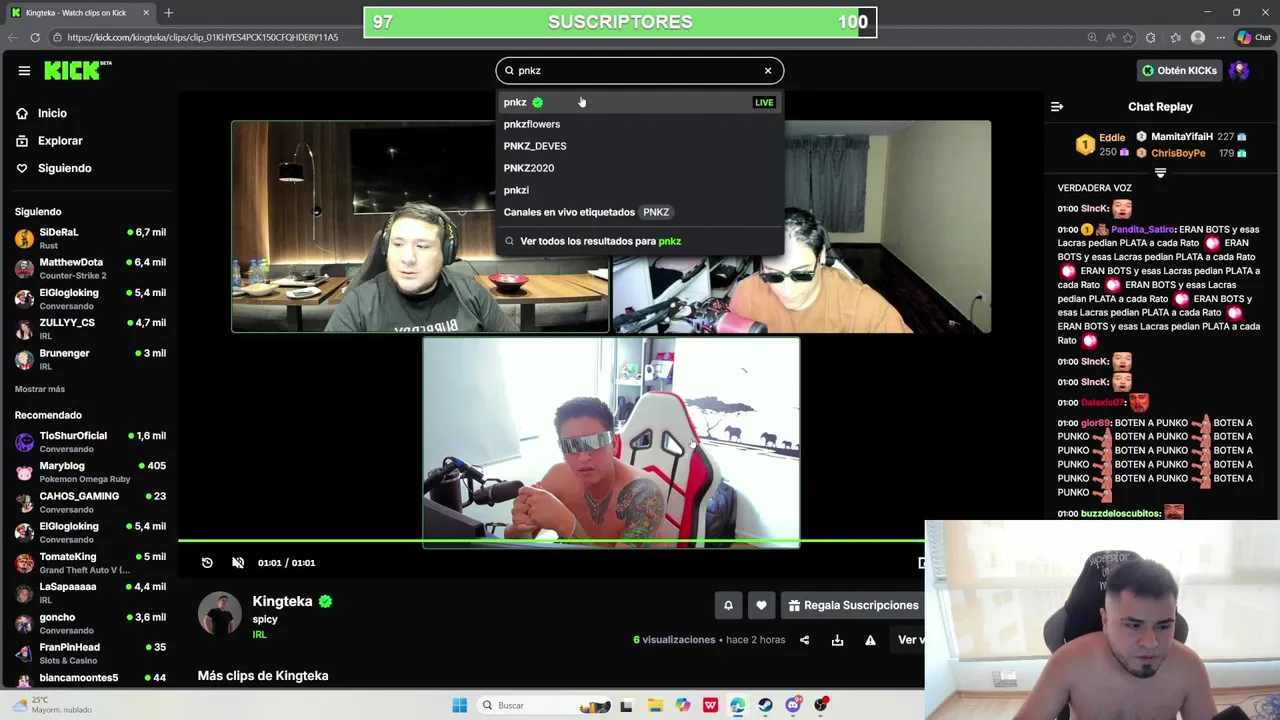Viewport: 1280px width, 720px height.
Task: Click the gior89 chat username
Action: pos(1095,423)
